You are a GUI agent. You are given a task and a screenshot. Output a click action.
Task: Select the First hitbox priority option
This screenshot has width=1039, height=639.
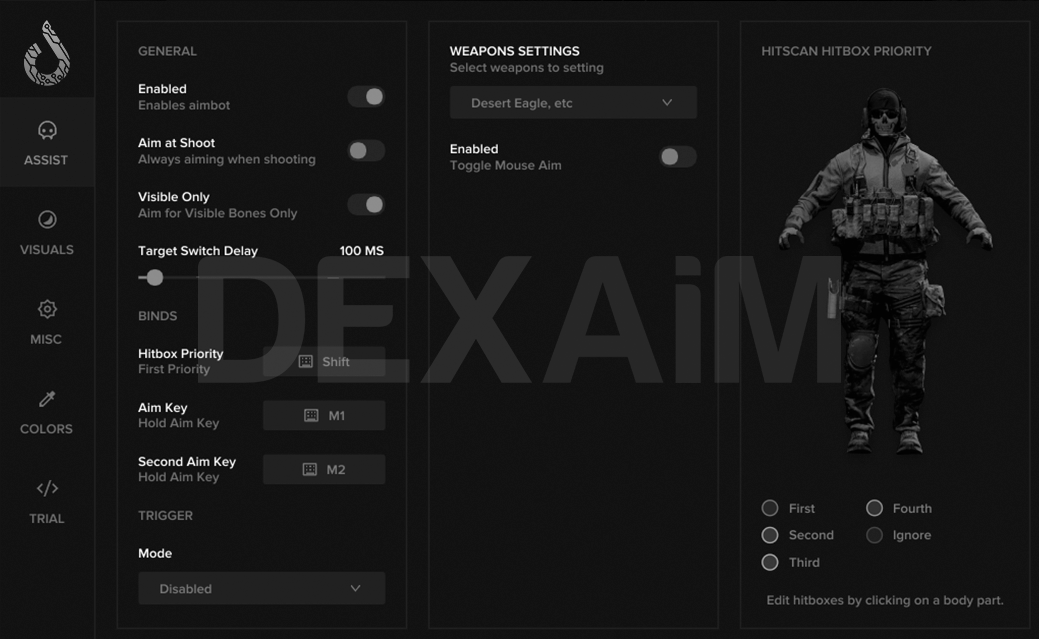point(770,509)
